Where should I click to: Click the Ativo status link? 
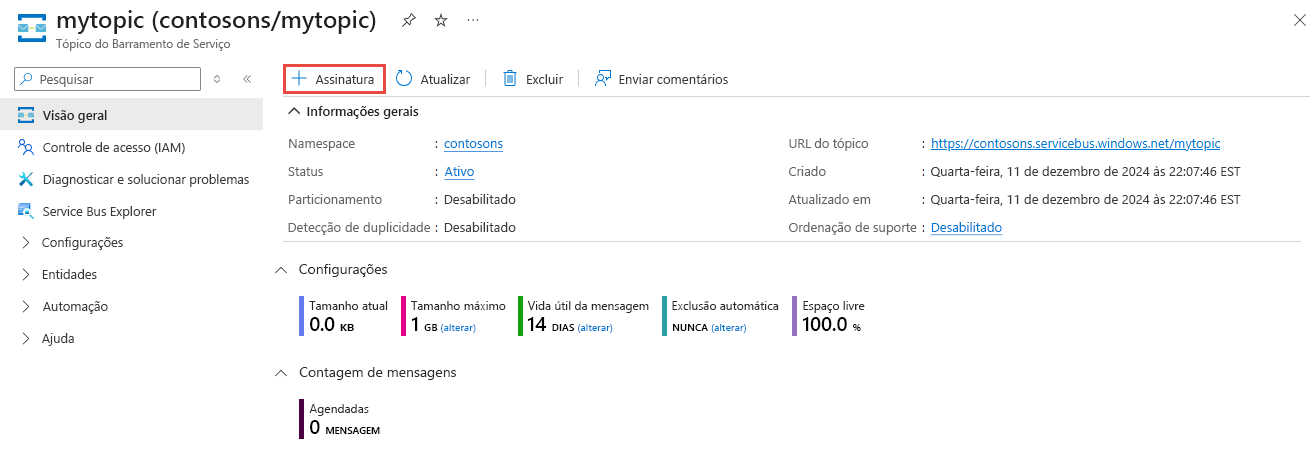pos(459,171)
